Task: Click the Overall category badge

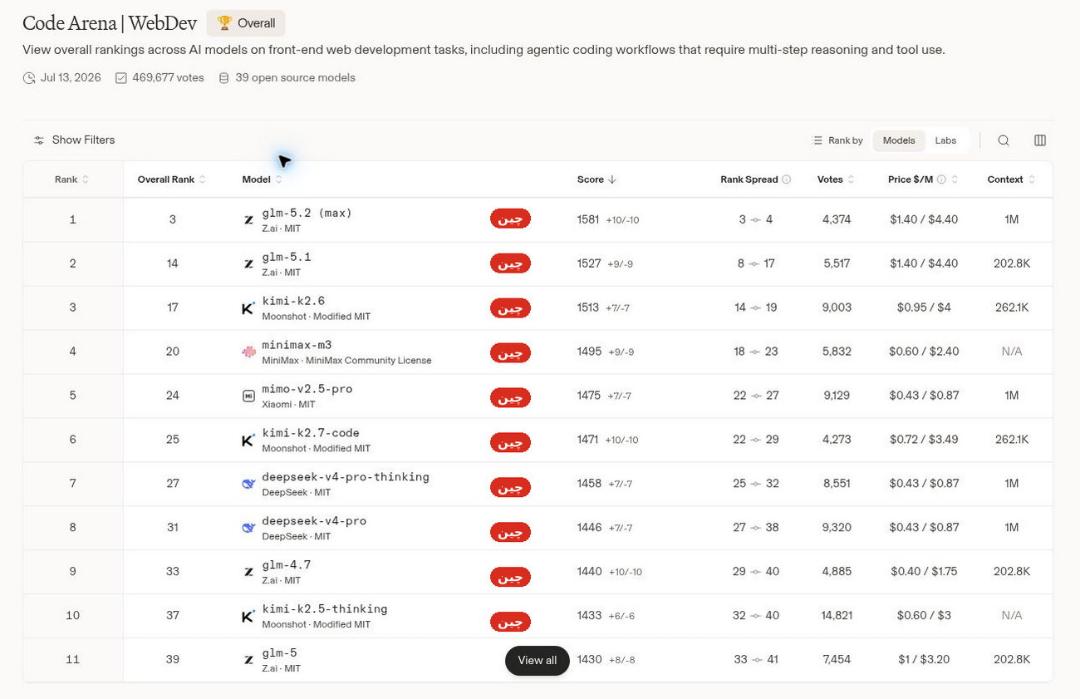Action: pos(245,23)
